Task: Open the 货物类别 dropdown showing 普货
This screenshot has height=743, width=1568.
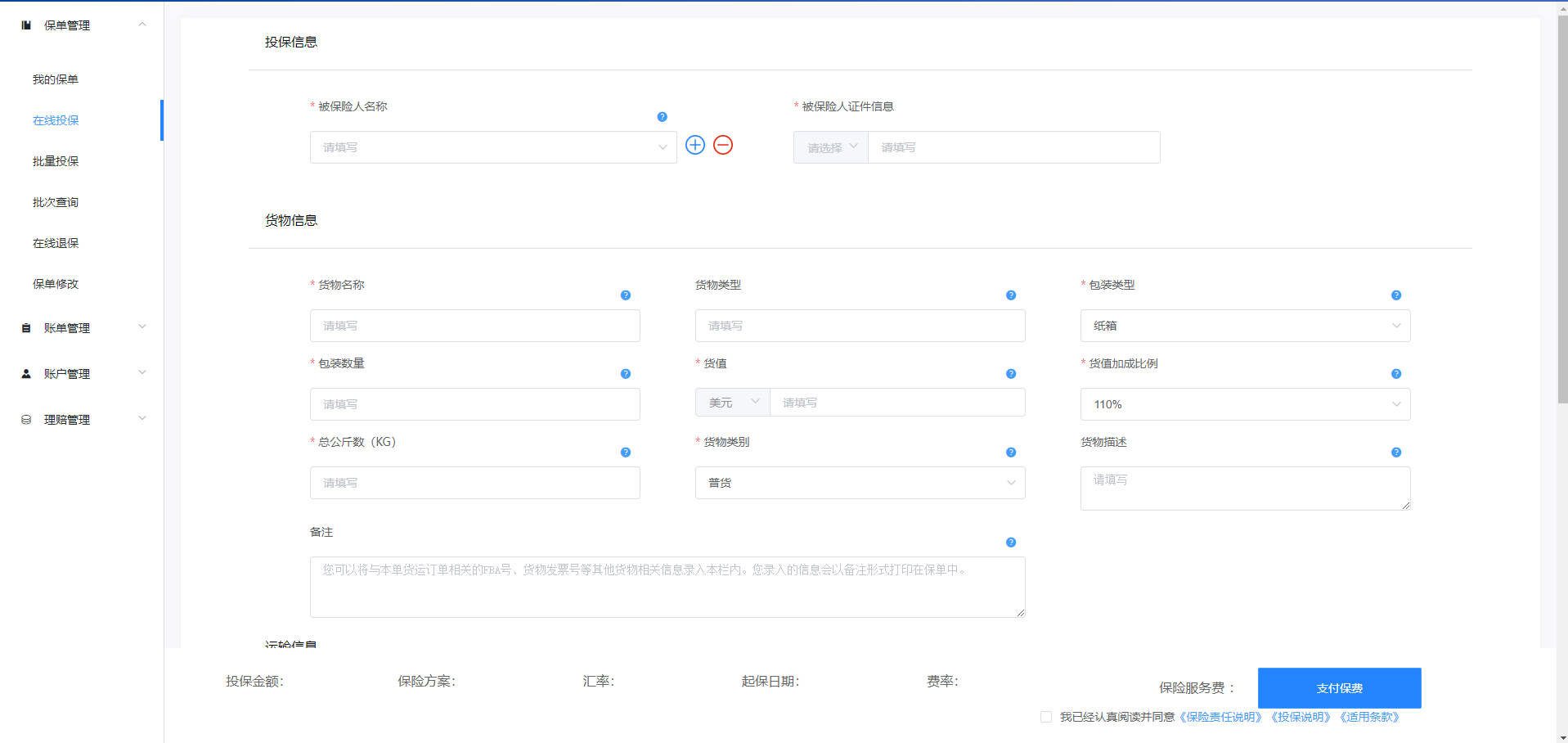Action: pyautogui.click(x=860, y=483)
